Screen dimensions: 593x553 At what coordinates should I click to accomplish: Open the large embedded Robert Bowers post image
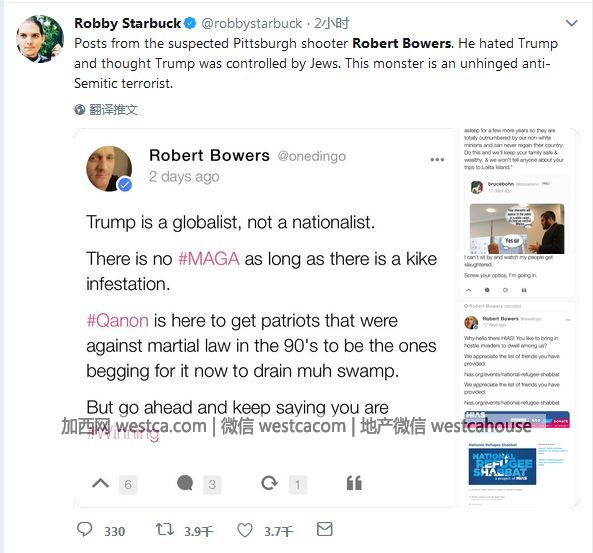click(264, 318)
